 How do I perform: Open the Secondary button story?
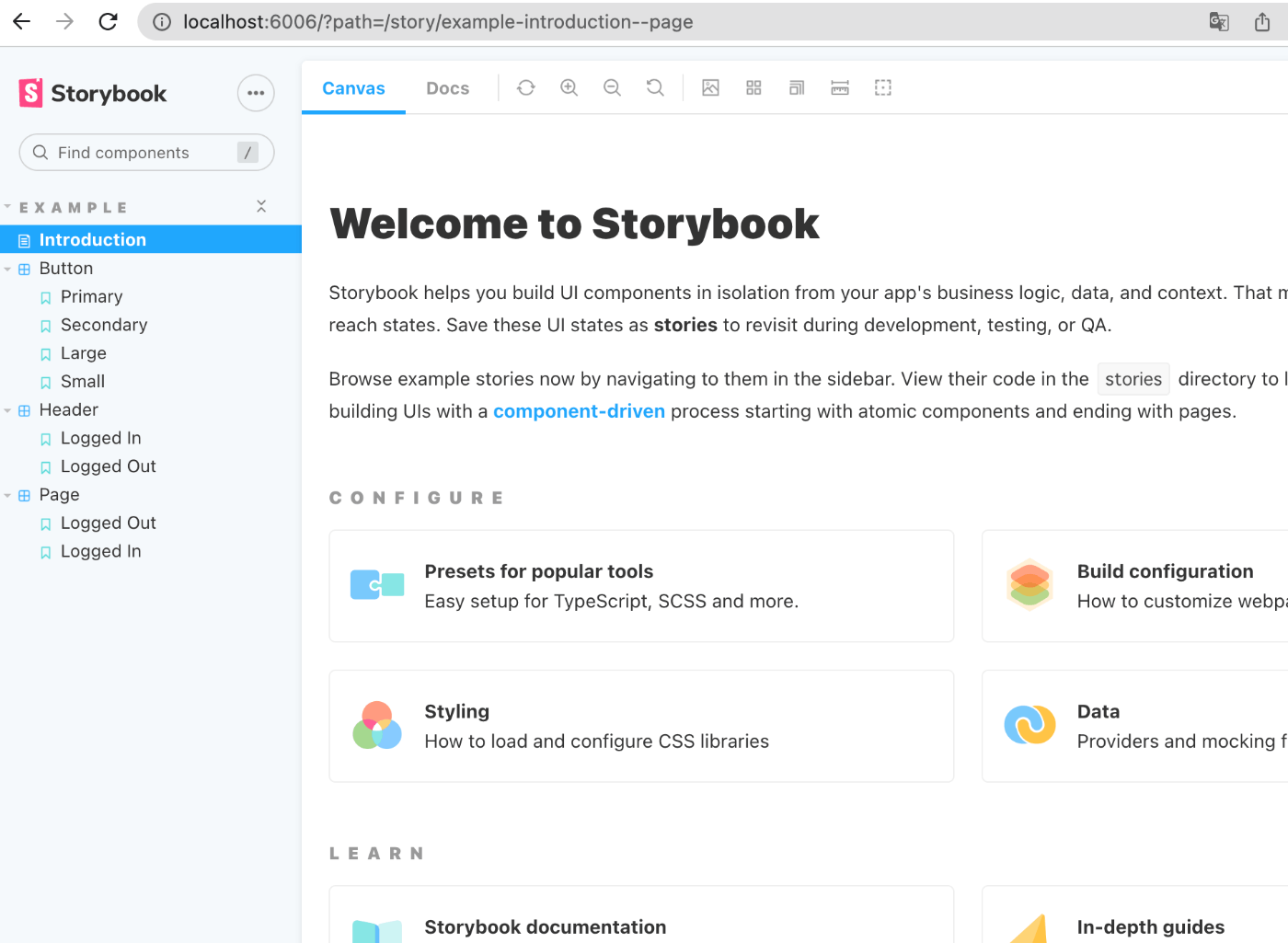coord(104,325)
